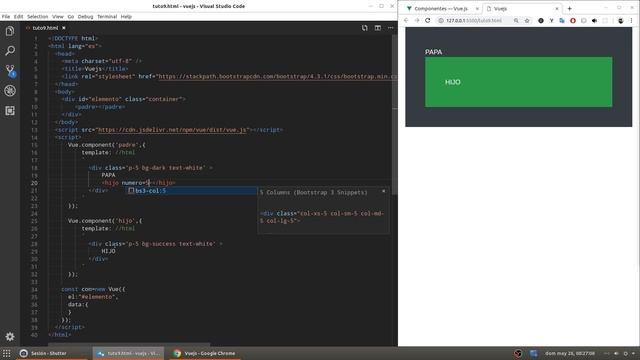
Task: Switch to the Vuejs Chrome tab
Action: [x=522, y=9]
